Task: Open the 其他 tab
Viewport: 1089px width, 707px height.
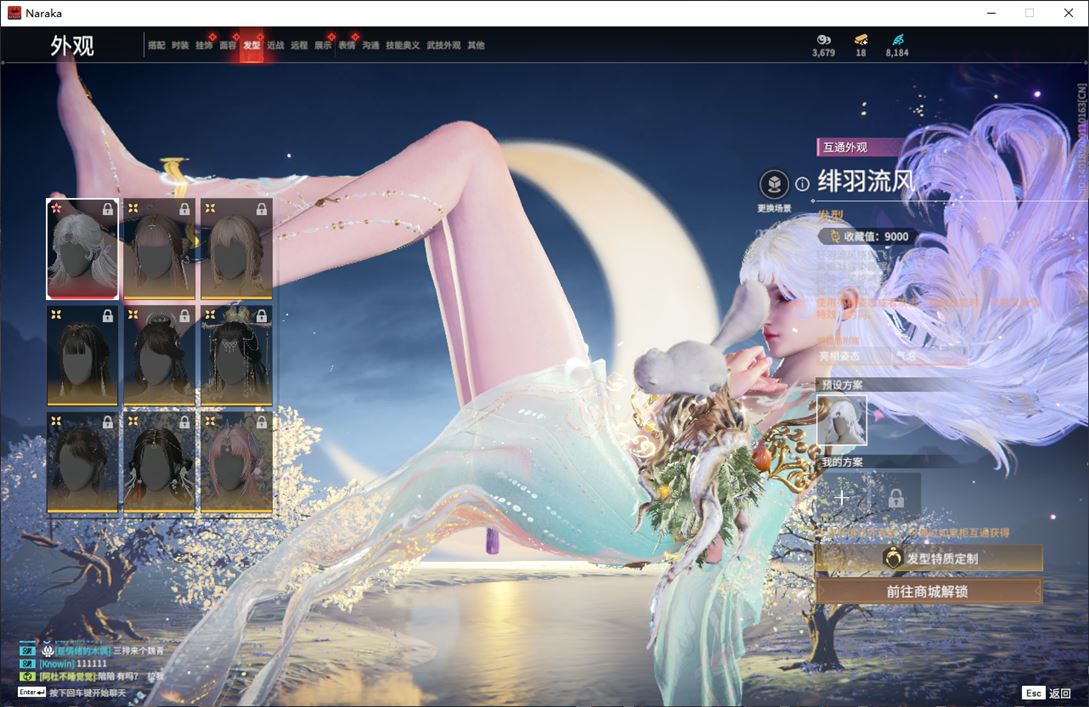Action: (x=476, y=45)
